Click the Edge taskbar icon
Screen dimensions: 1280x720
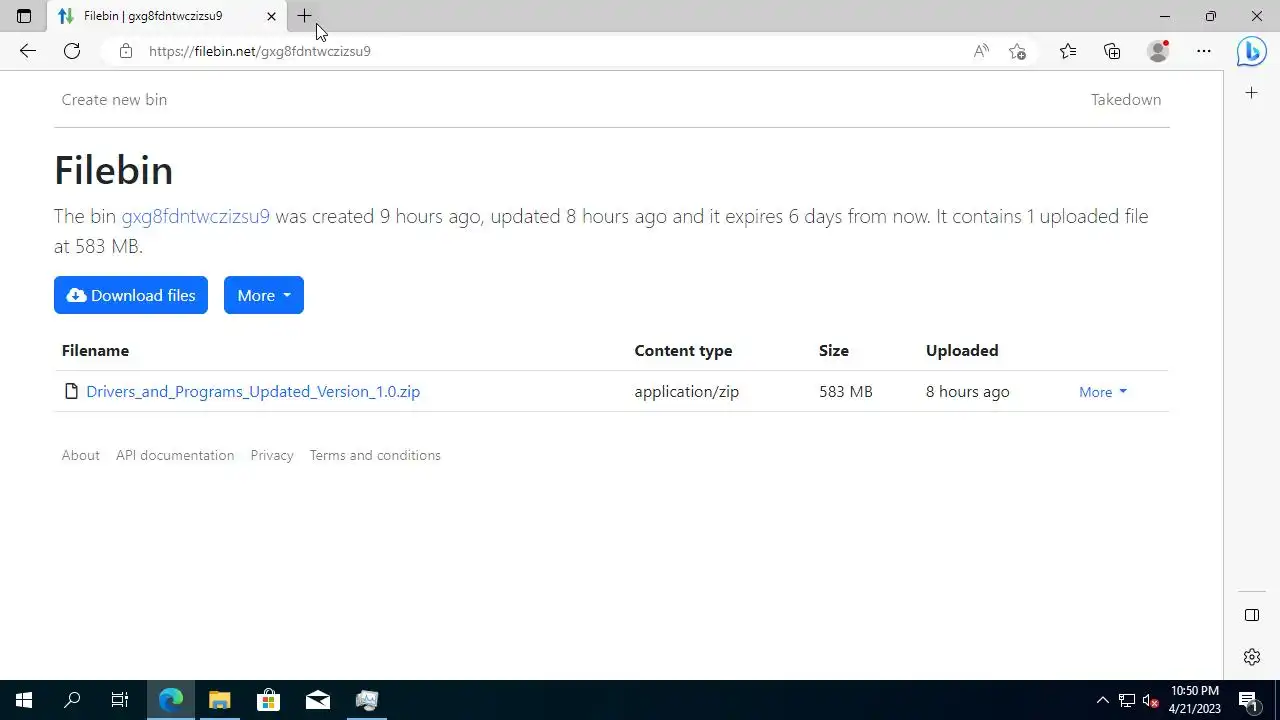tap(171, 700)
